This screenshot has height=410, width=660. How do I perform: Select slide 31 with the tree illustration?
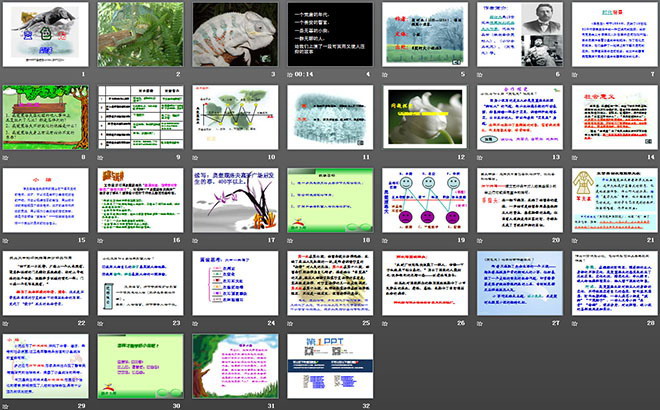coord(235,366)
